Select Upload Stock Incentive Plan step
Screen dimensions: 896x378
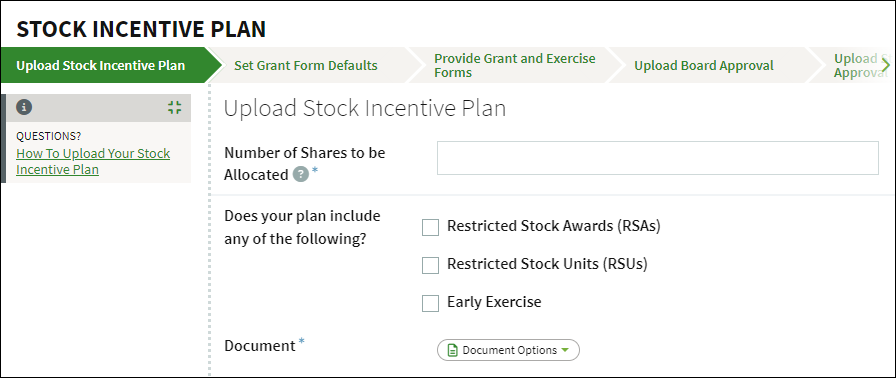(101, 65)
